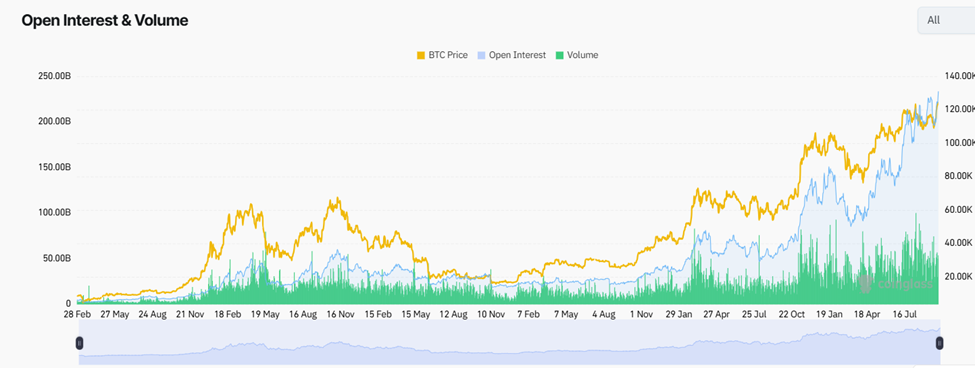
Task: Click the 19 May date label
Action: tap(266, 315)
